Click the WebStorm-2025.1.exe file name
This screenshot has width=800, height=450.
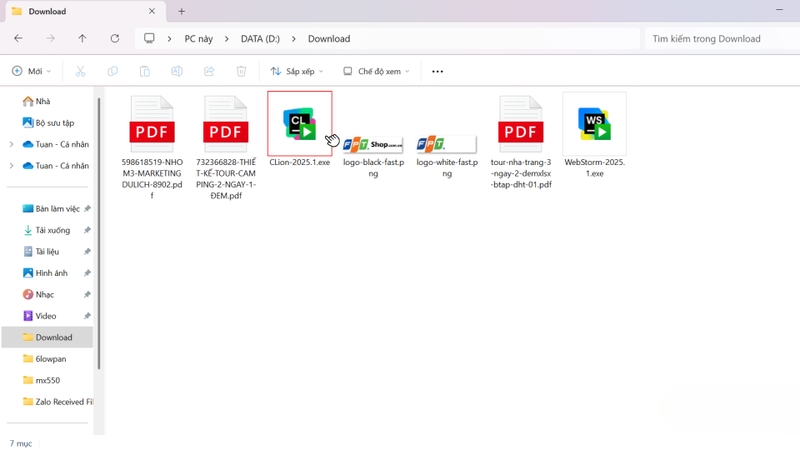pos(594,168)
